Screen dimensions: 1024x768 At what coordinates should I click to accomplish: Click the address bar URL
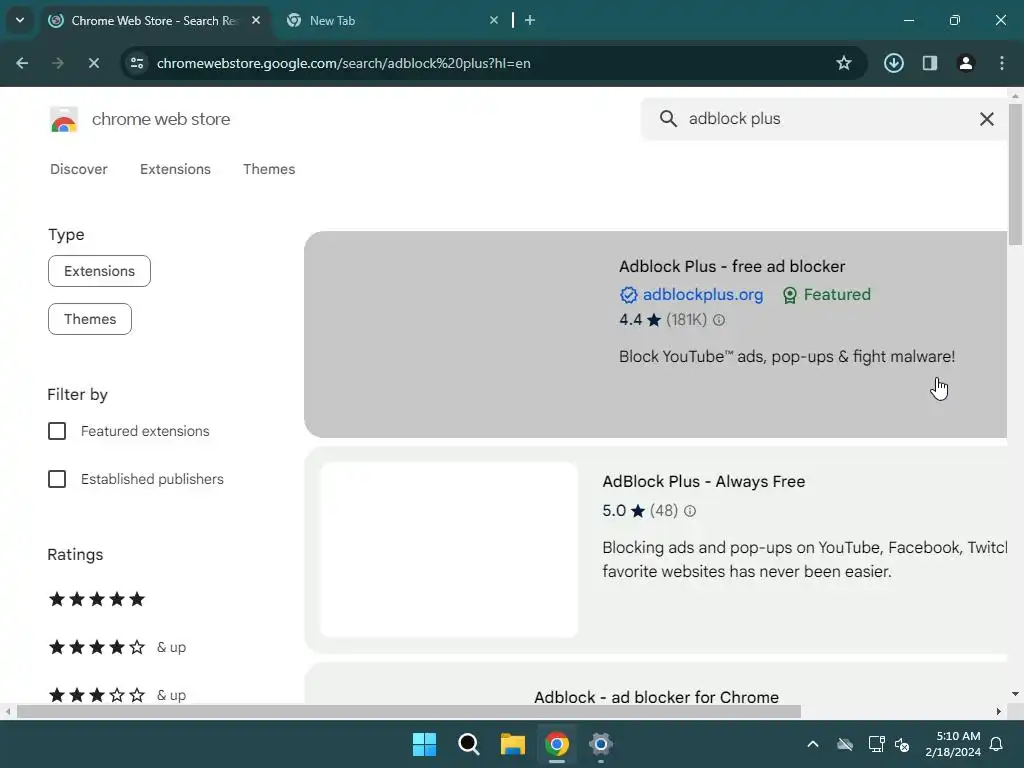tap(344, 63)
